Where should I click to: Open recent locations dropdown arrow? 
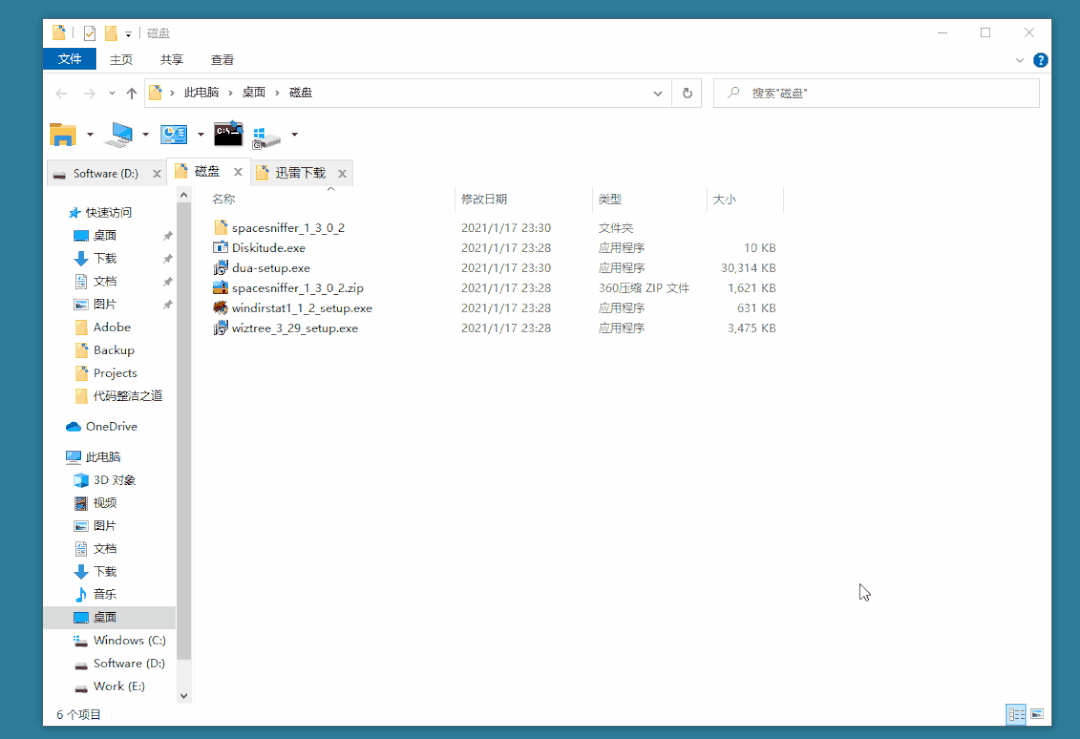[111, 93]
